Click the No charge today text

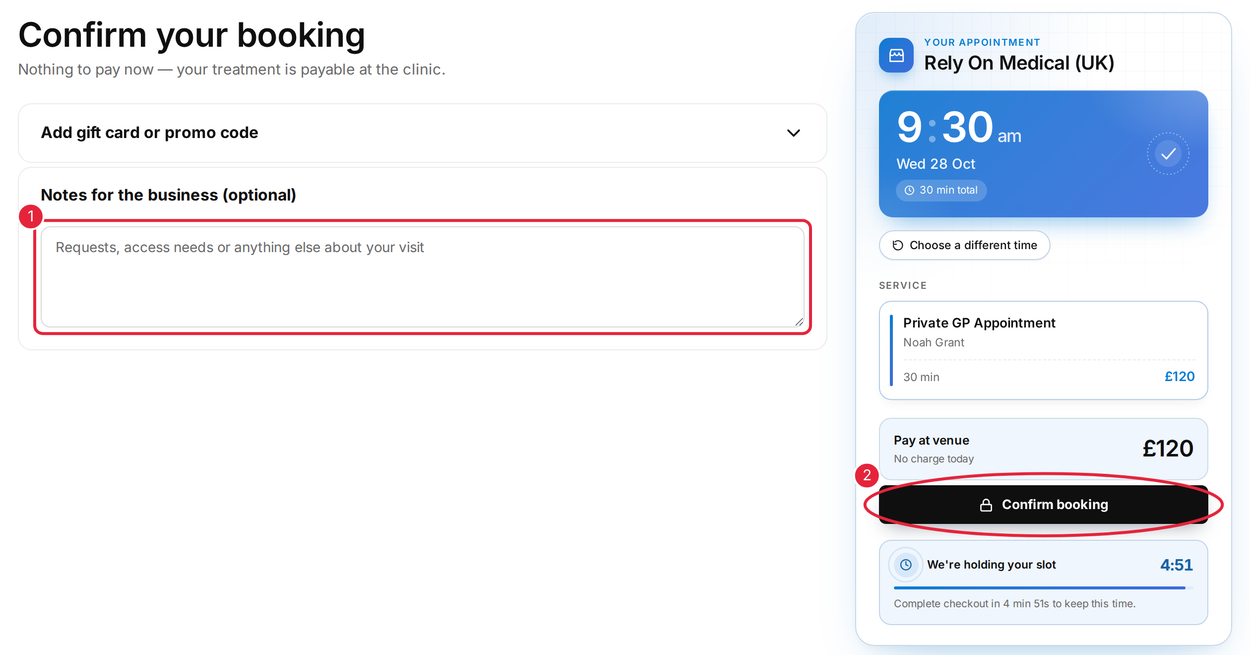pos(934,459)
